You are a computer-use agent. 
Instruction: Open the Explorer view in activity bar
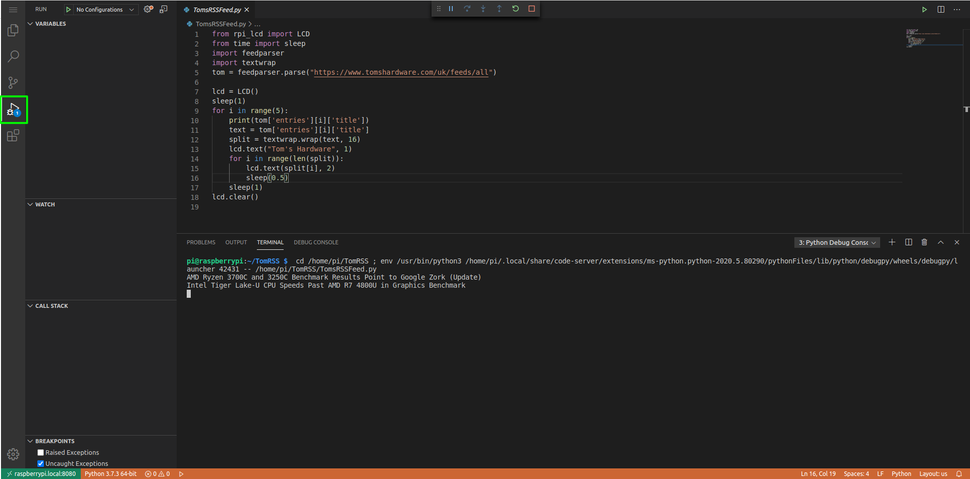pos(13,31)
